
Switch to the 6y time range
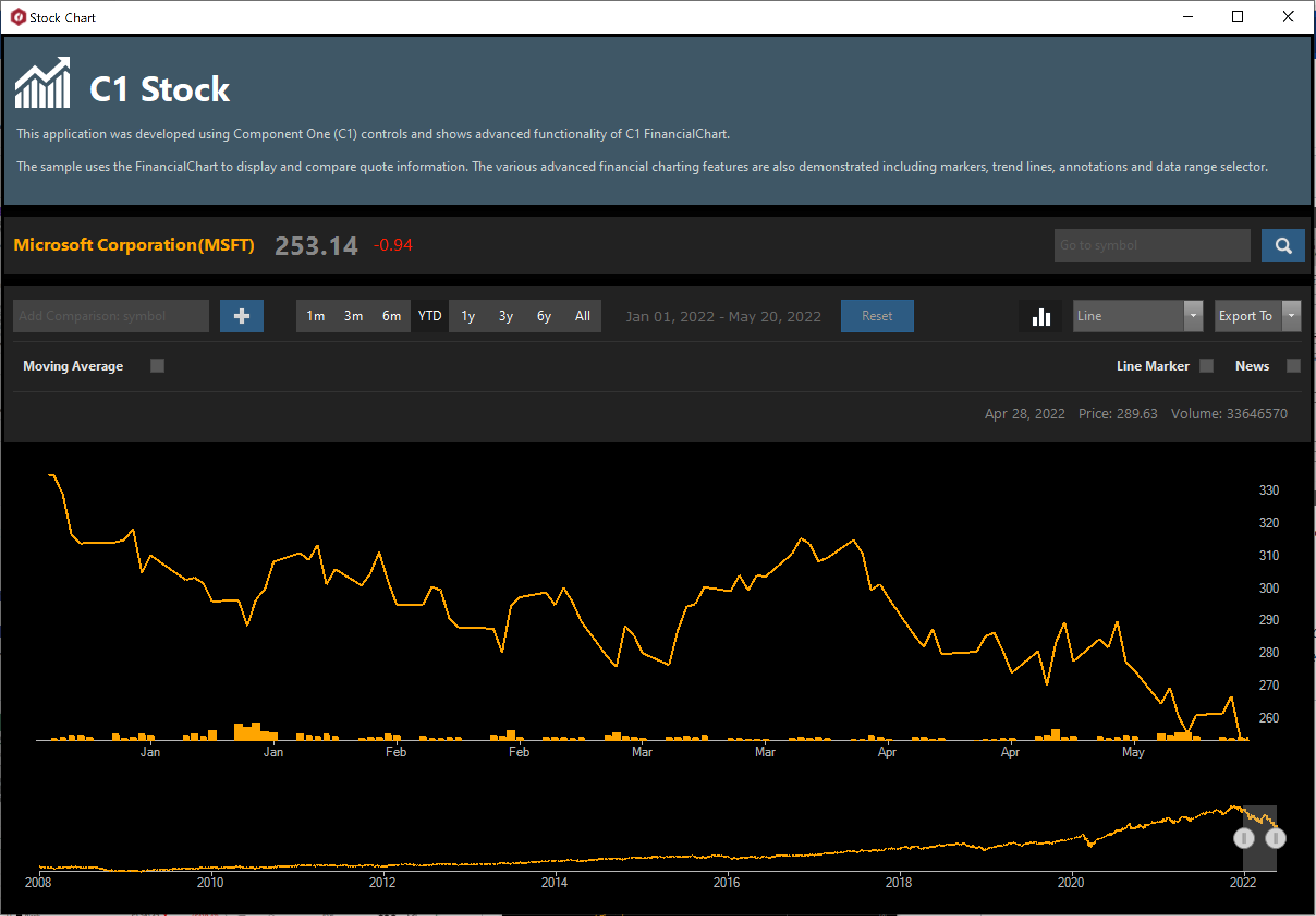click(x=544, y=316)
